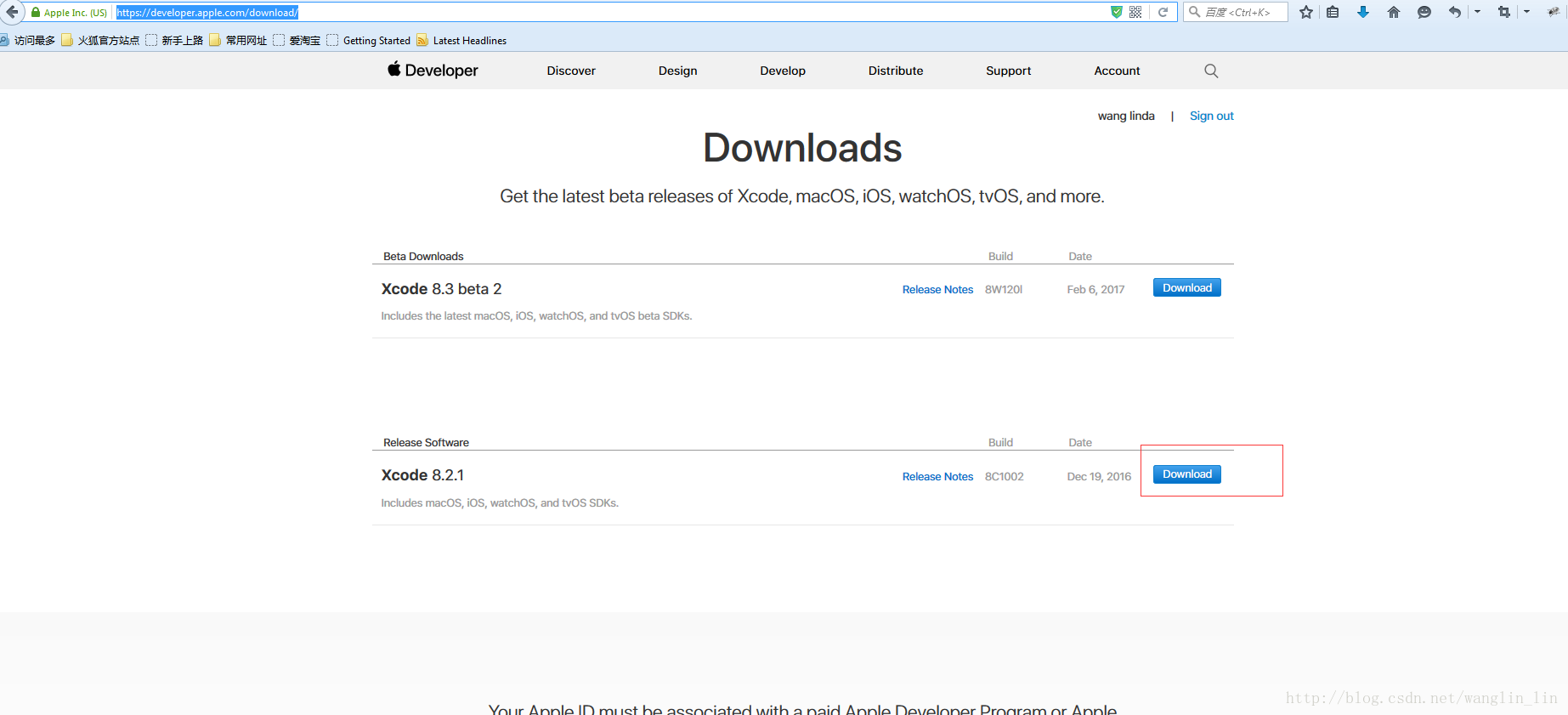Open the site search magnifier in Apple nav
Screen dimensions: 1568x715
pos(1211,71)
